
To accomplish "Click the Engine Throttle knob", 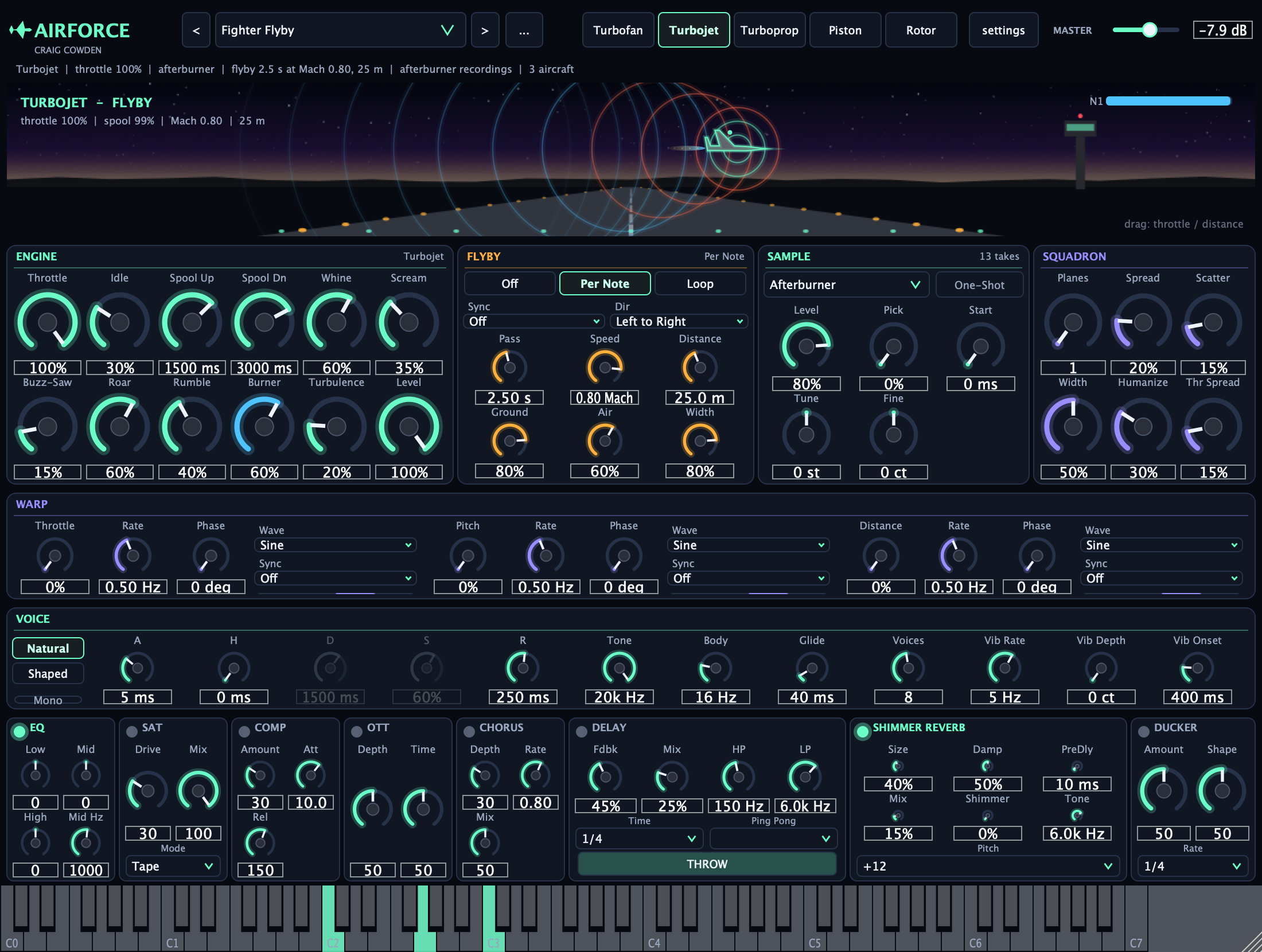I will point(47,322).
